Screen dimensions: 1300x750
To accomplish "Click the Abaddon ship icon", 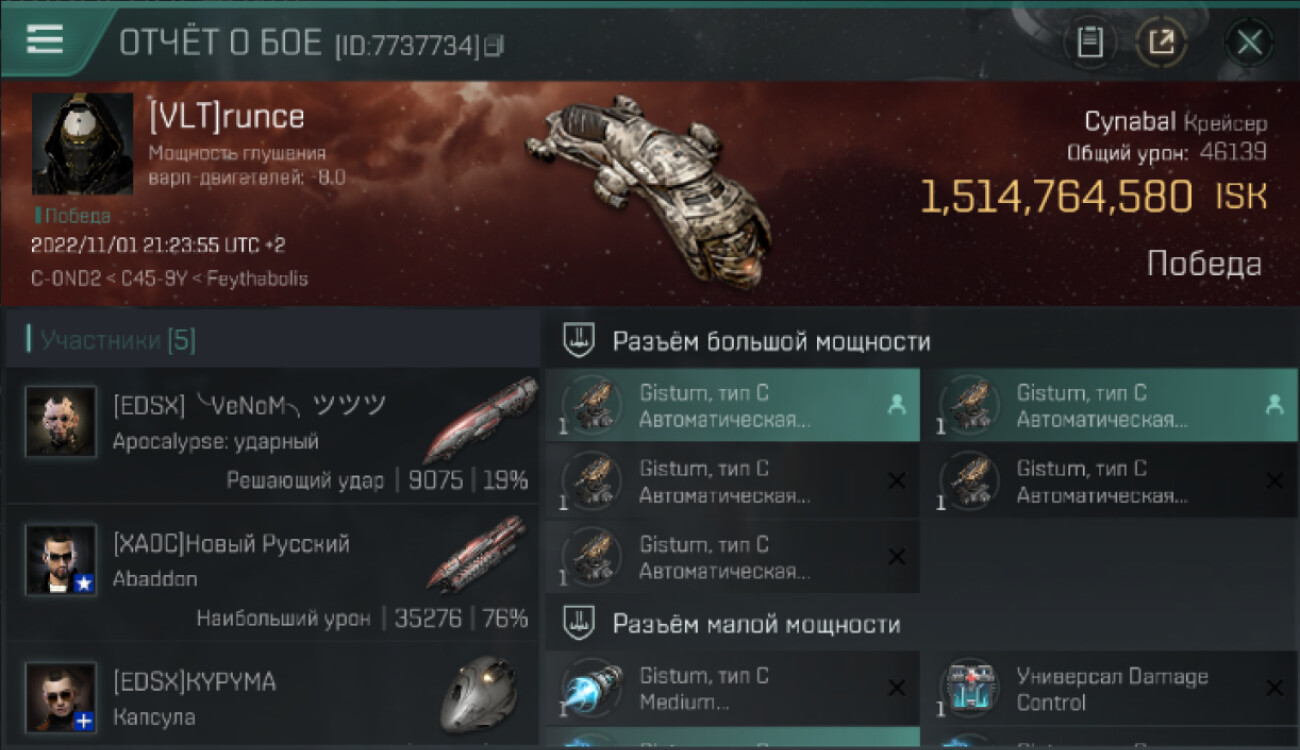I will pyautogui.click(x=477, y=554).
